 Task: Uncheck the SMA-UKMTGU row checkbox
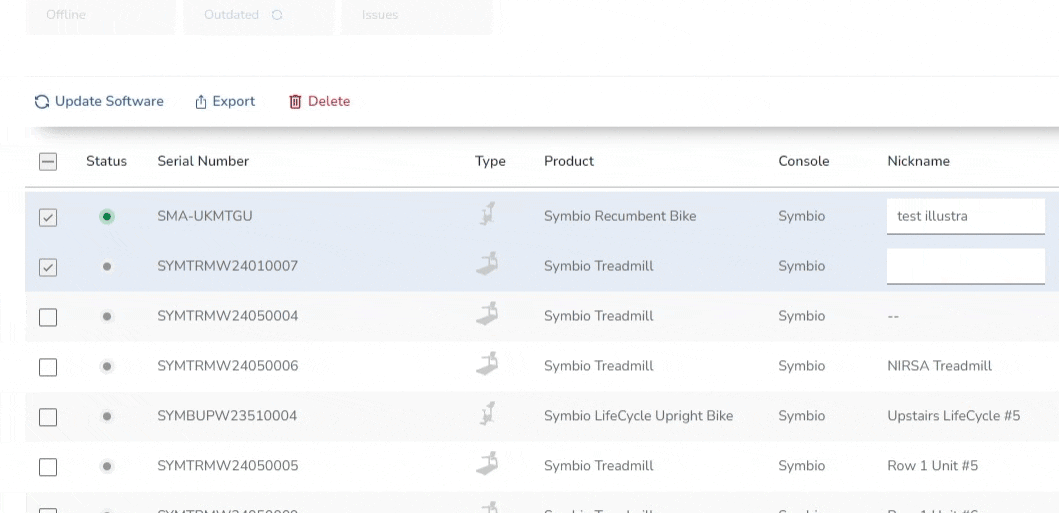click(x=48, y=217)
